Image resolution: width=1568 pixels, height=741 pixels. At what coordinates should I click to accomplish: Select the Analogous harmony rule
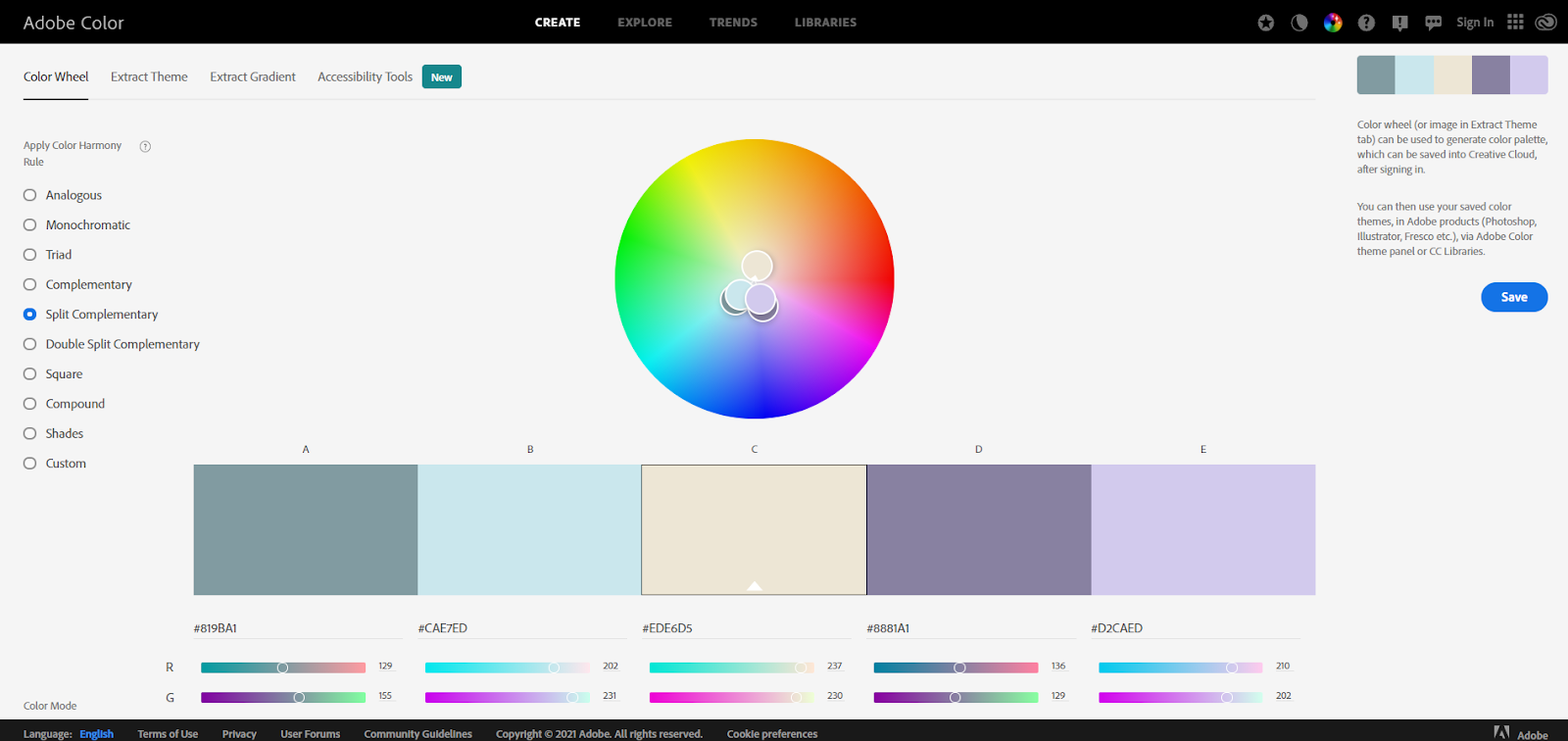(x=63, y=195)
